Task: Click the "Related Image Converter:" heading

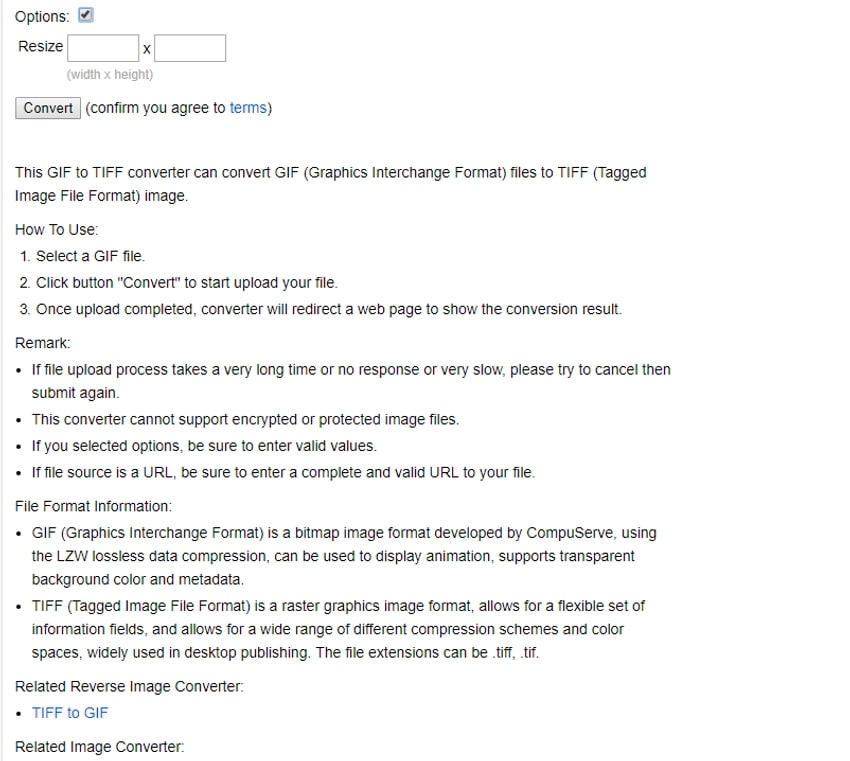Action: tap(100, 746)
